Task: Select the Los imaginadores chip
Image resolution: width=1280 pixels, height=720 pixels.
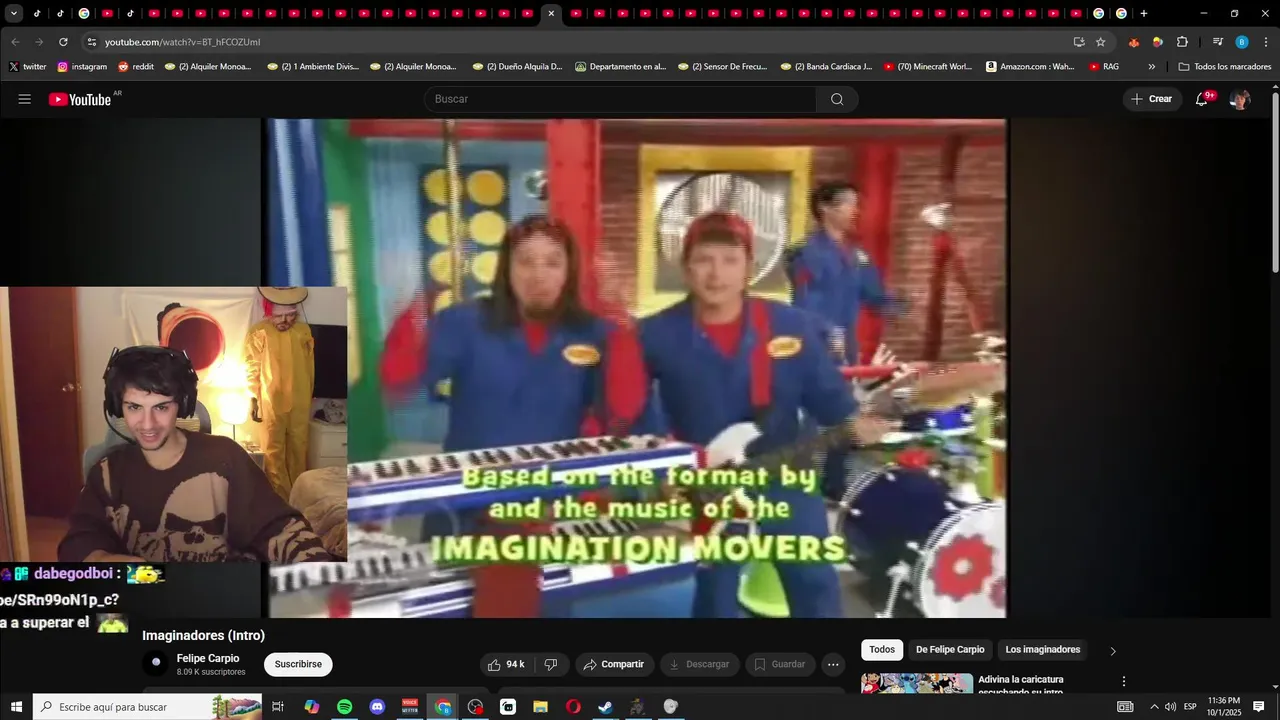Action: pyautogui.click(x=1043, y=650)
